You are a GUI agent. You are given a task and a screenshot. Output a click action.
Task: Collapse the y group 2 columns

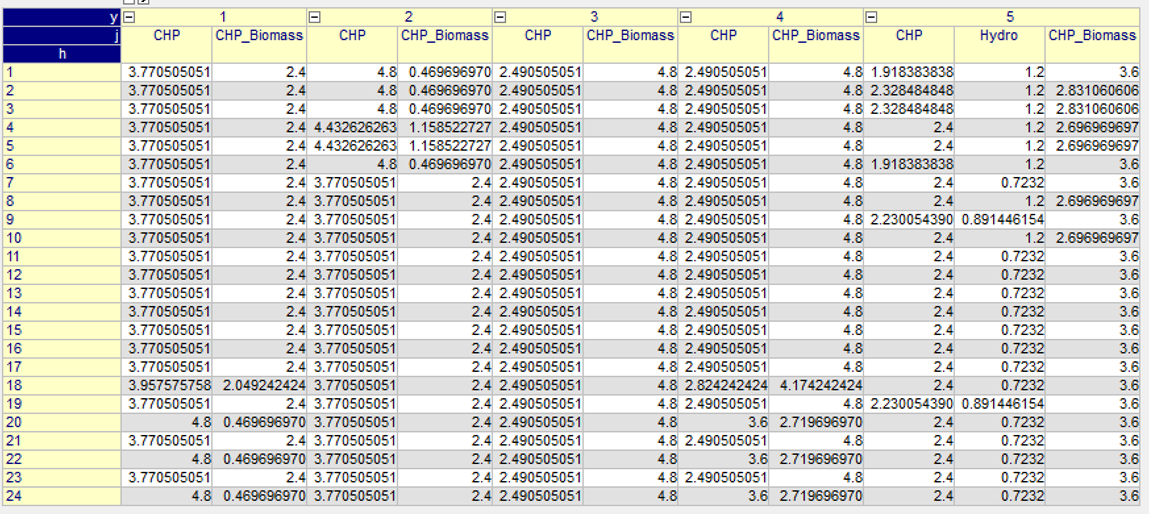[x=314, y=18]
